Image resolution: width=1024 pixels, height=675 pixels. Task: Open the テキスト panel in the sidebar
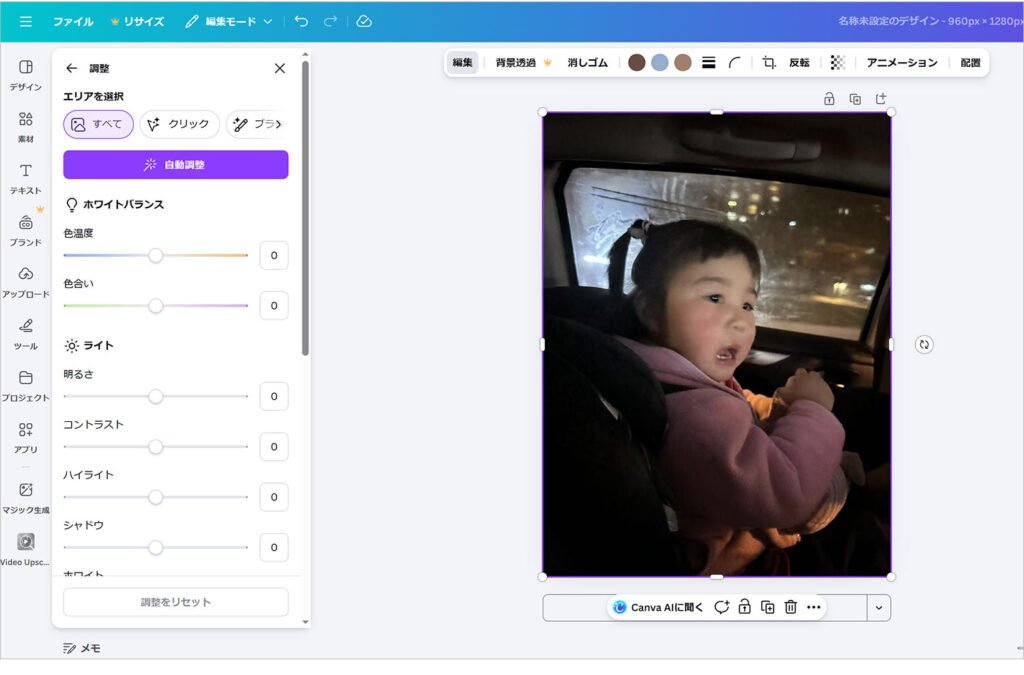[x=24, y=178]
